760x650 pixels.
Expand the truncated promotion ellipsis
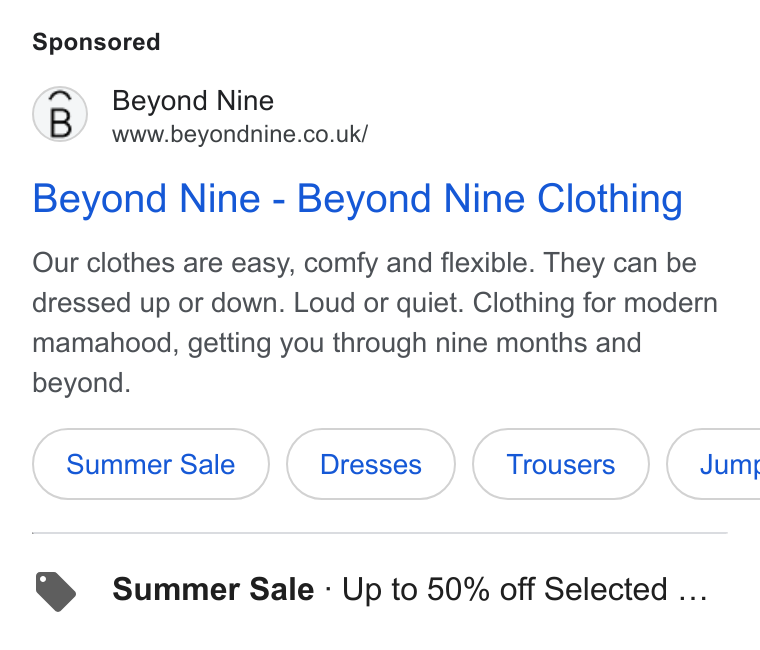[x=693, y=591]
